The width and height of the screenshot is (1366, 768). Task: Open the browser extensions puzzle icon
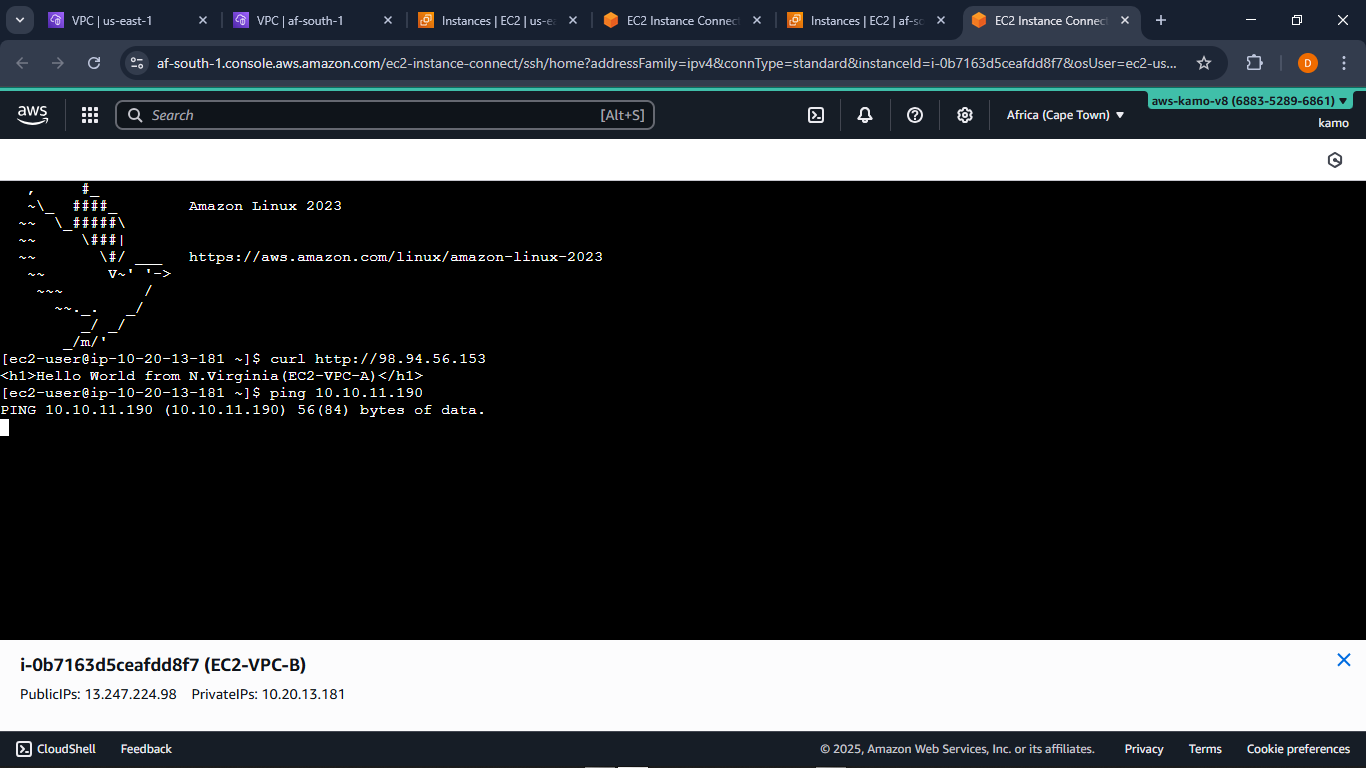click(x=1254, y=62)
